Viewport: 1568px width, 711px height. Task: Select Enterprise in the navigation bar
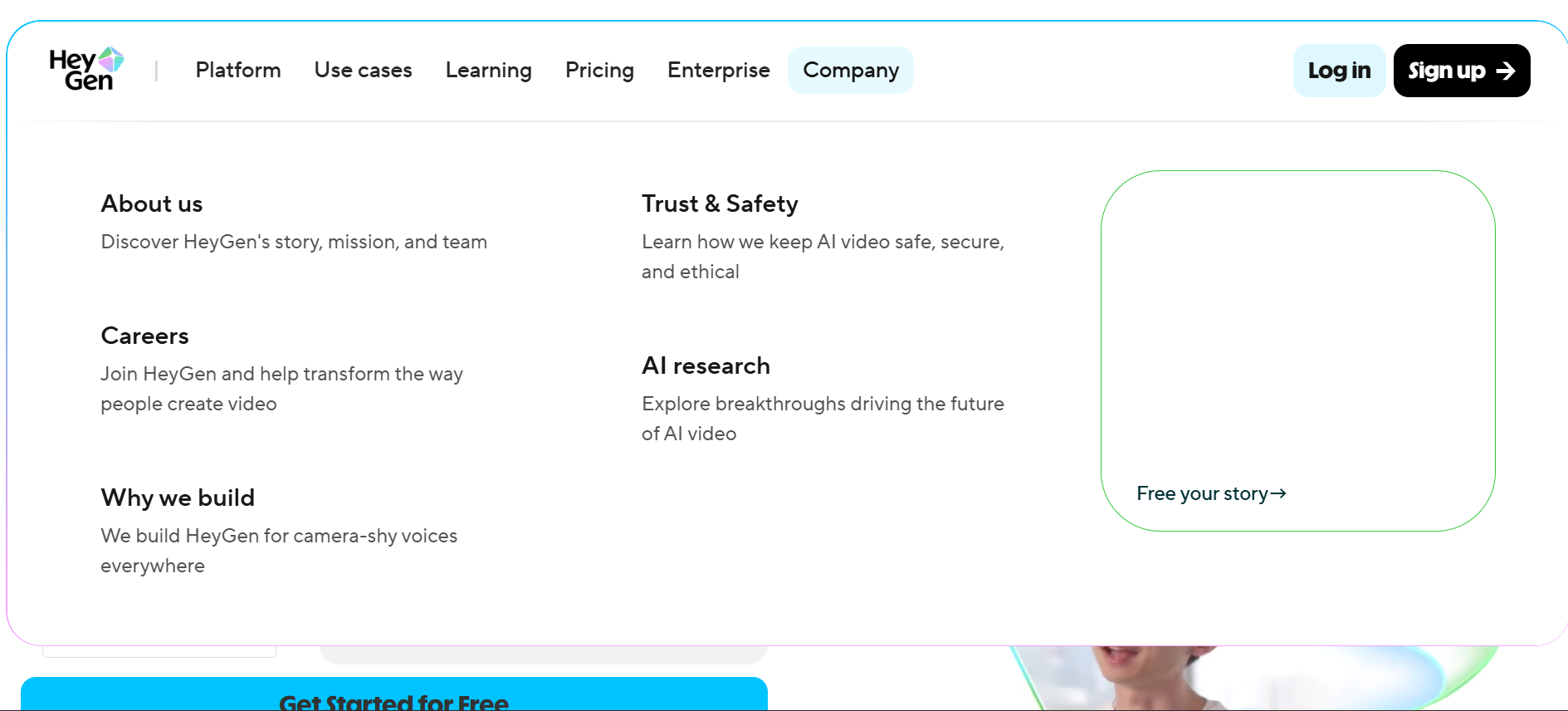[x=718, y=71]
